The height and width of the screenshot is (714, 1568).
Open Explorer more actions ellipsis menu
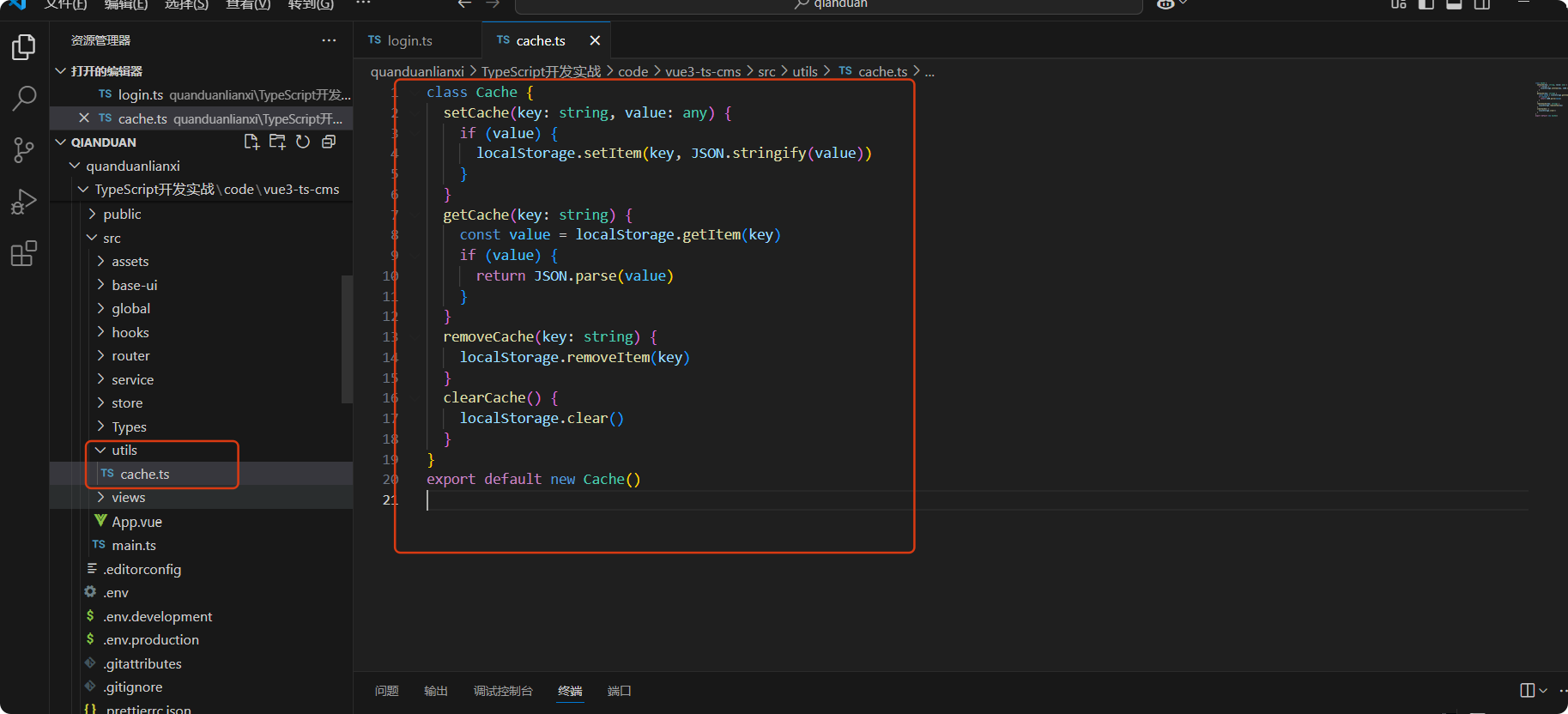pyautogui.click(x=329, y=40)
